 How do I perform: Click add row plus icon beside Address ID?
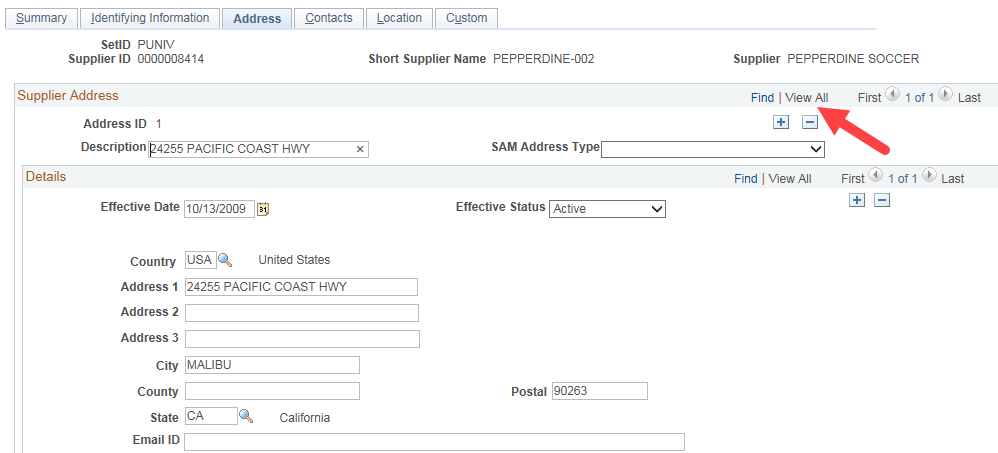point(781,122)
